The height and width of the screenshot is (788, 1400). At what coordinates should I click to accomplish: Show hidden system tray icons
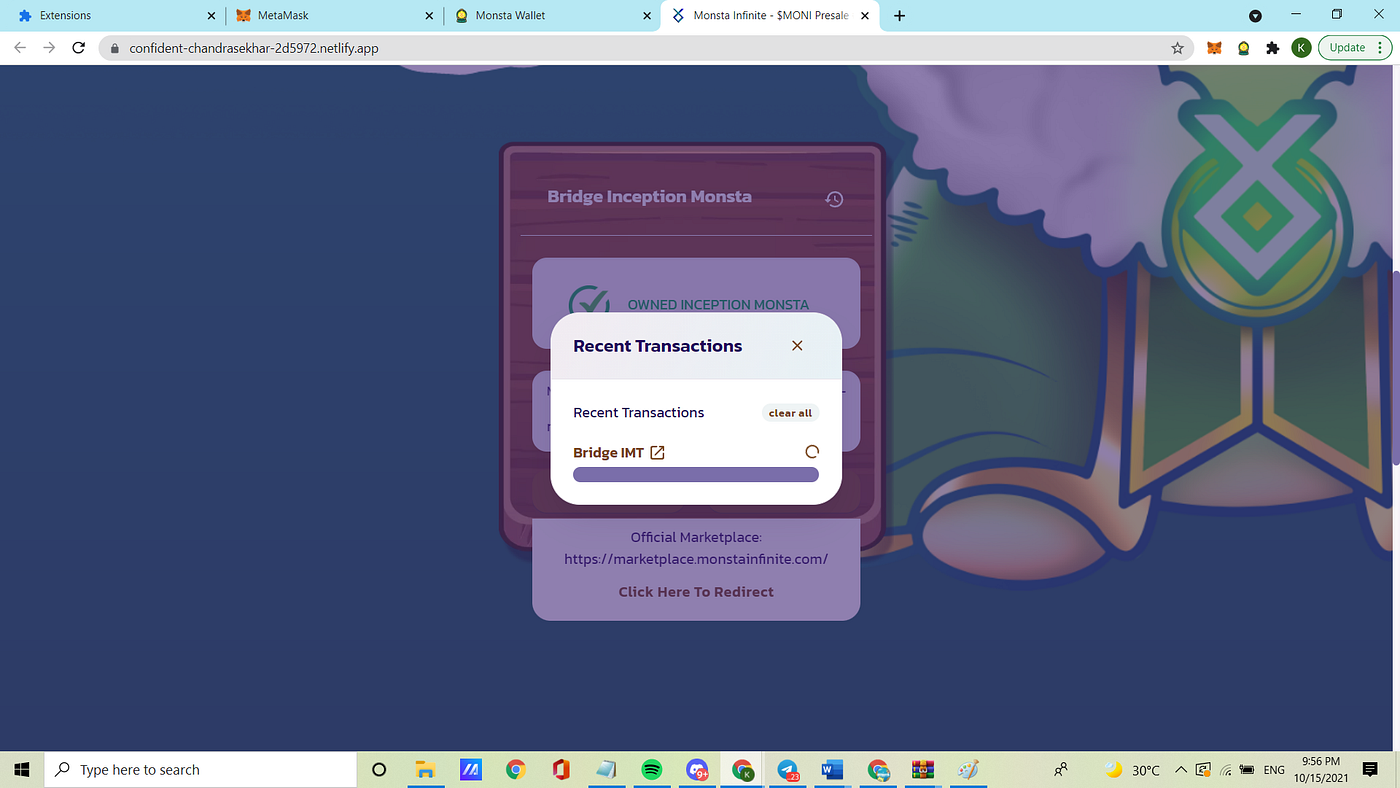click(1181, 770)
